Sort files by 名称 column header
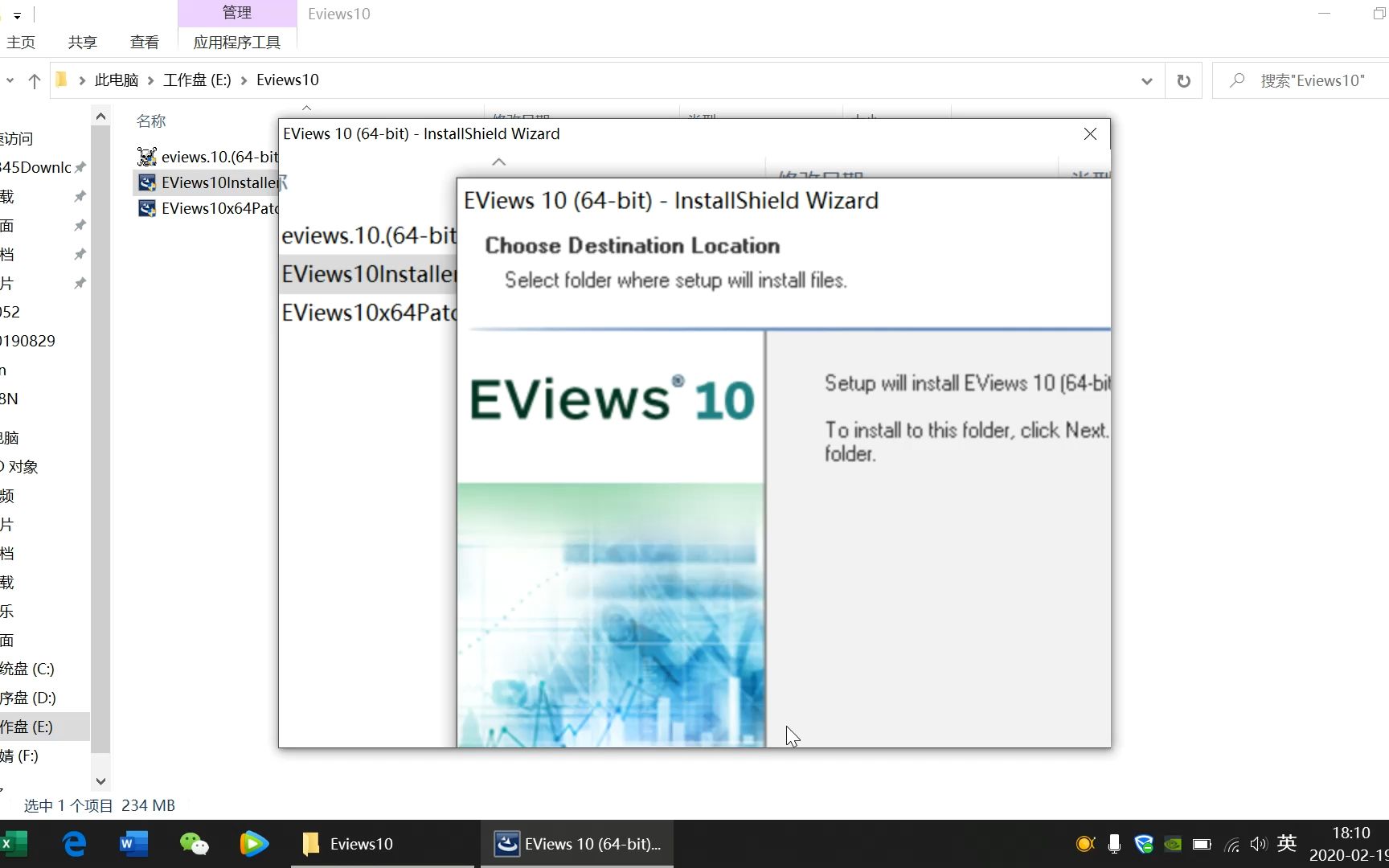This screenshot has height=868, width=1389. coord(151,121)
